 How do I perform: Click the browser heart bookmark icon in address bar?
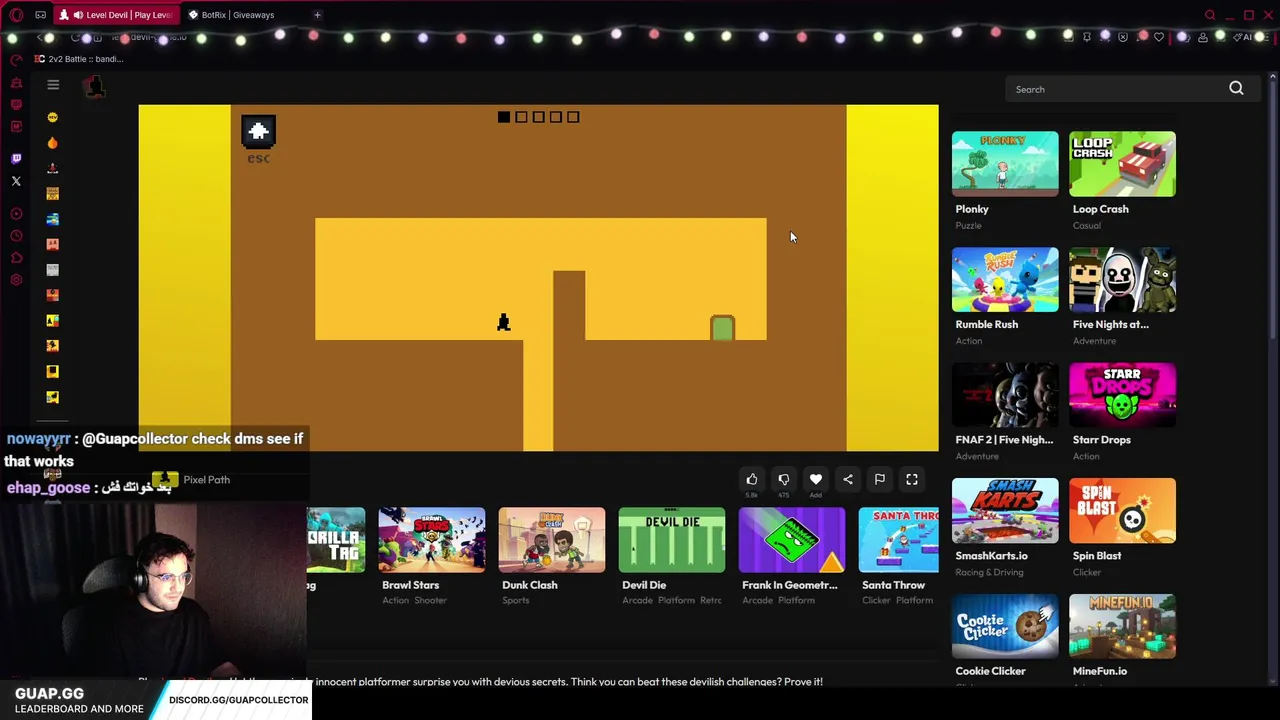(1159, 37)
